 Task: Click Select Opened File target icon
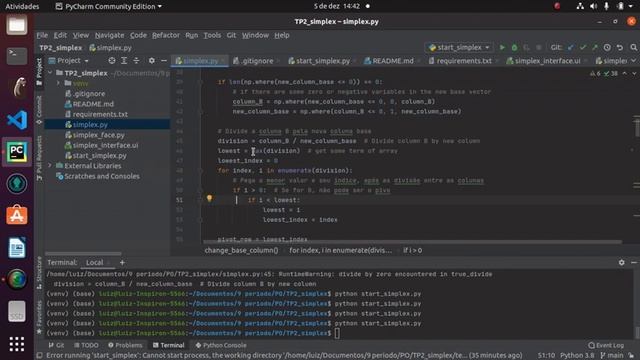tap(112, 61)
